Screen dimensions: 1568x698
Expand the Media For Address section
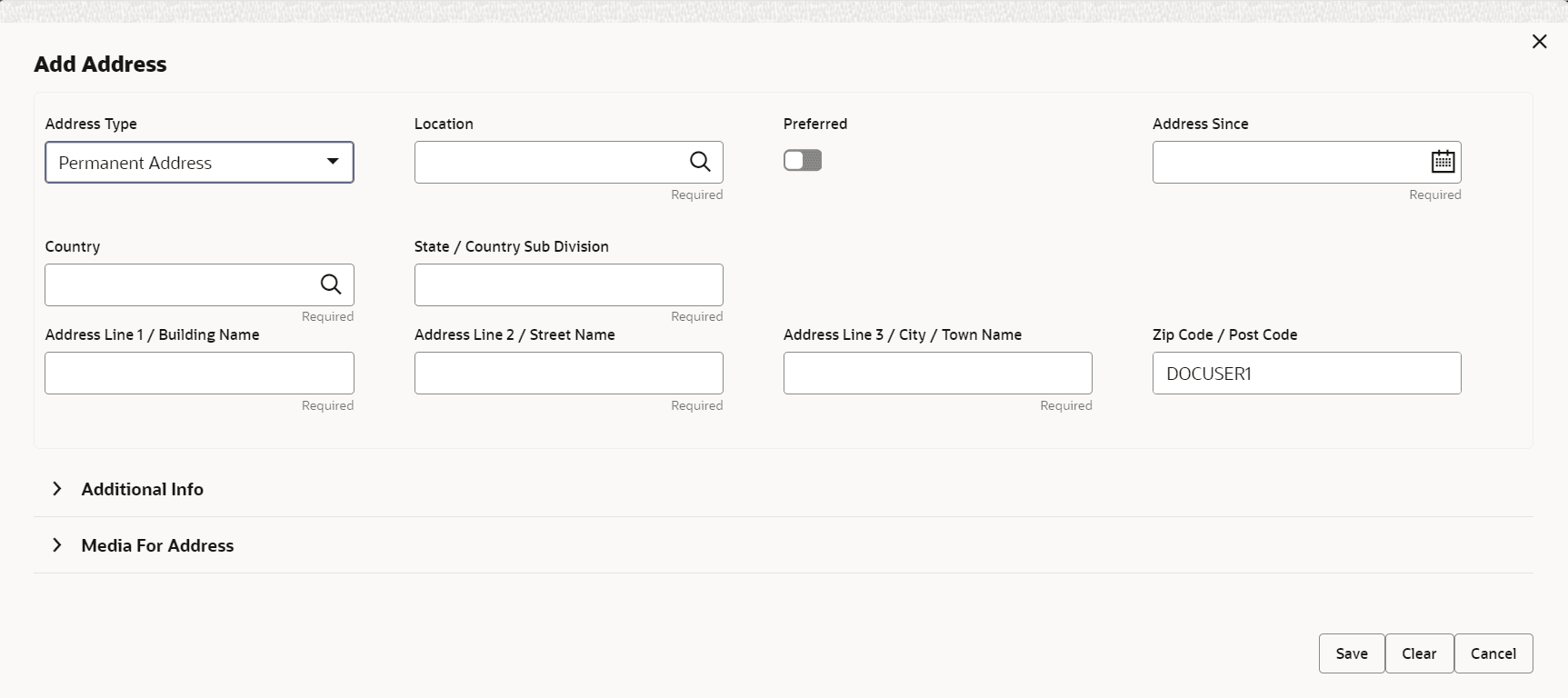(57, 545)
